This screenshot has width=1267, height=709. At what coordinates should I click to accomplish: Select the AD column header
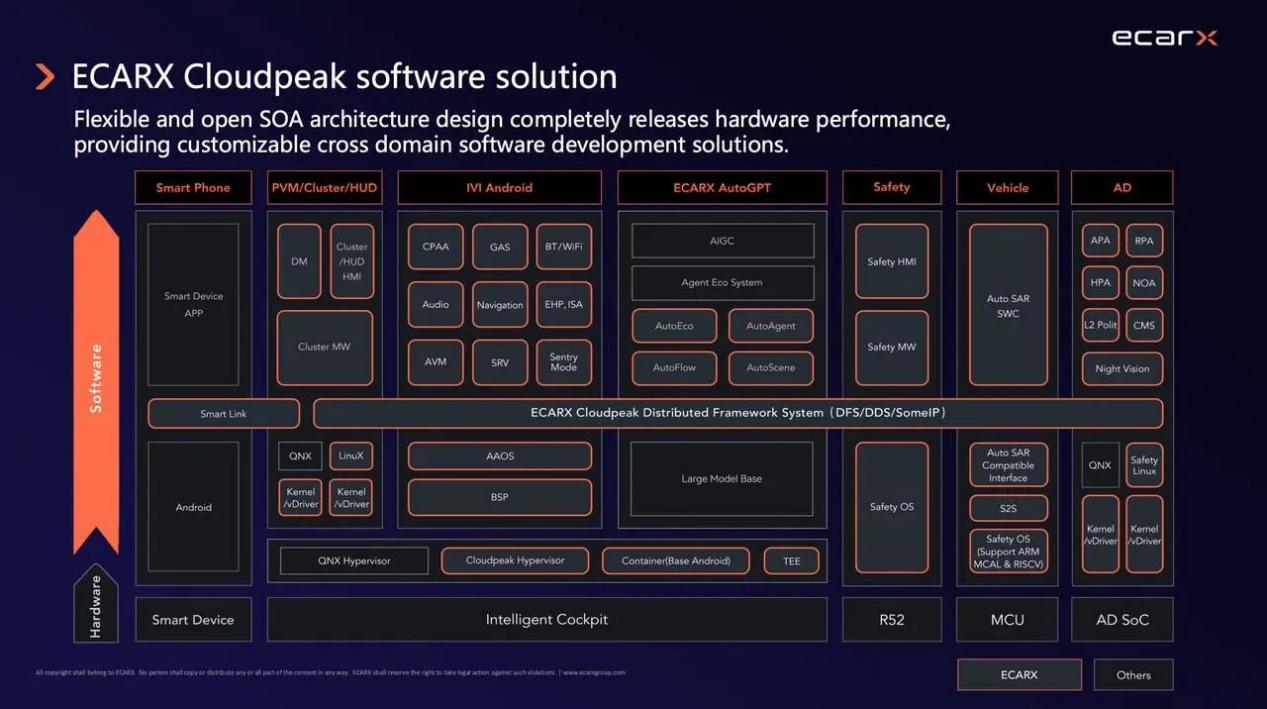pyautogui.click(x=1122, y=188)
